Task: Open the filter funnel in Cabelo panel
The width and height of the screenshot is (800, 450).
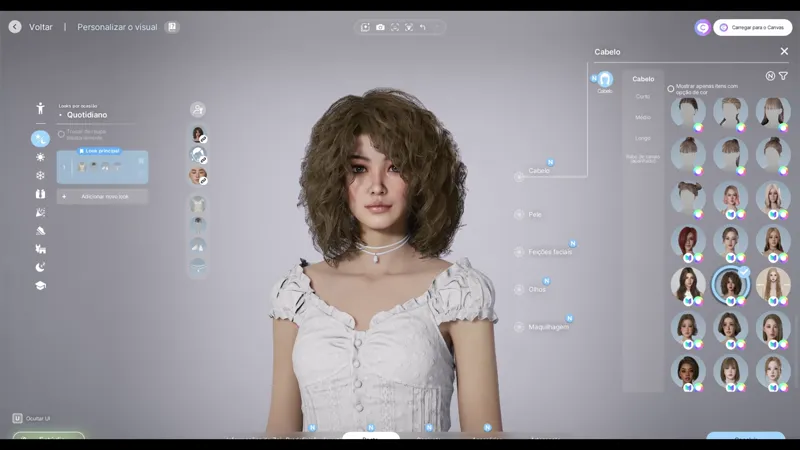Action: pos(783,76)
